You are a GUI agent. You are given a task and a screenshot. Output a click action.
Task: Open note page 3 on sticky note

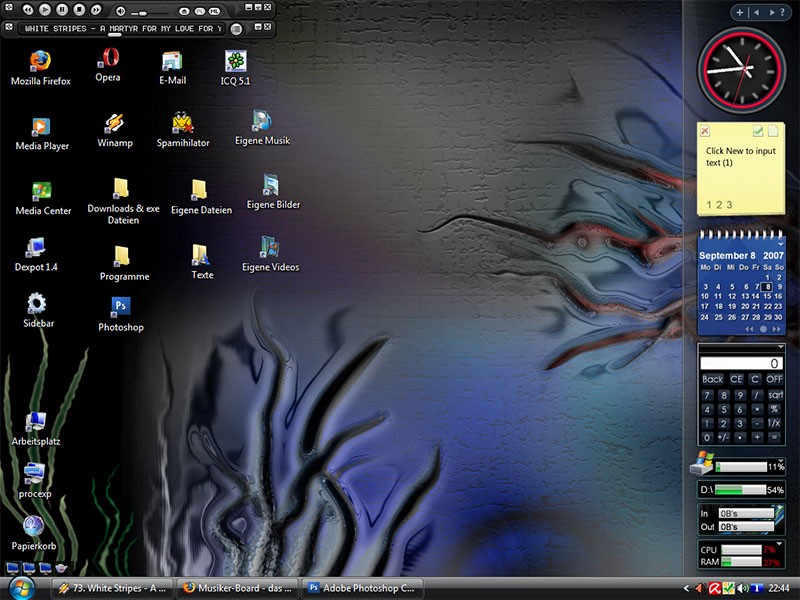tap(729, 205)
